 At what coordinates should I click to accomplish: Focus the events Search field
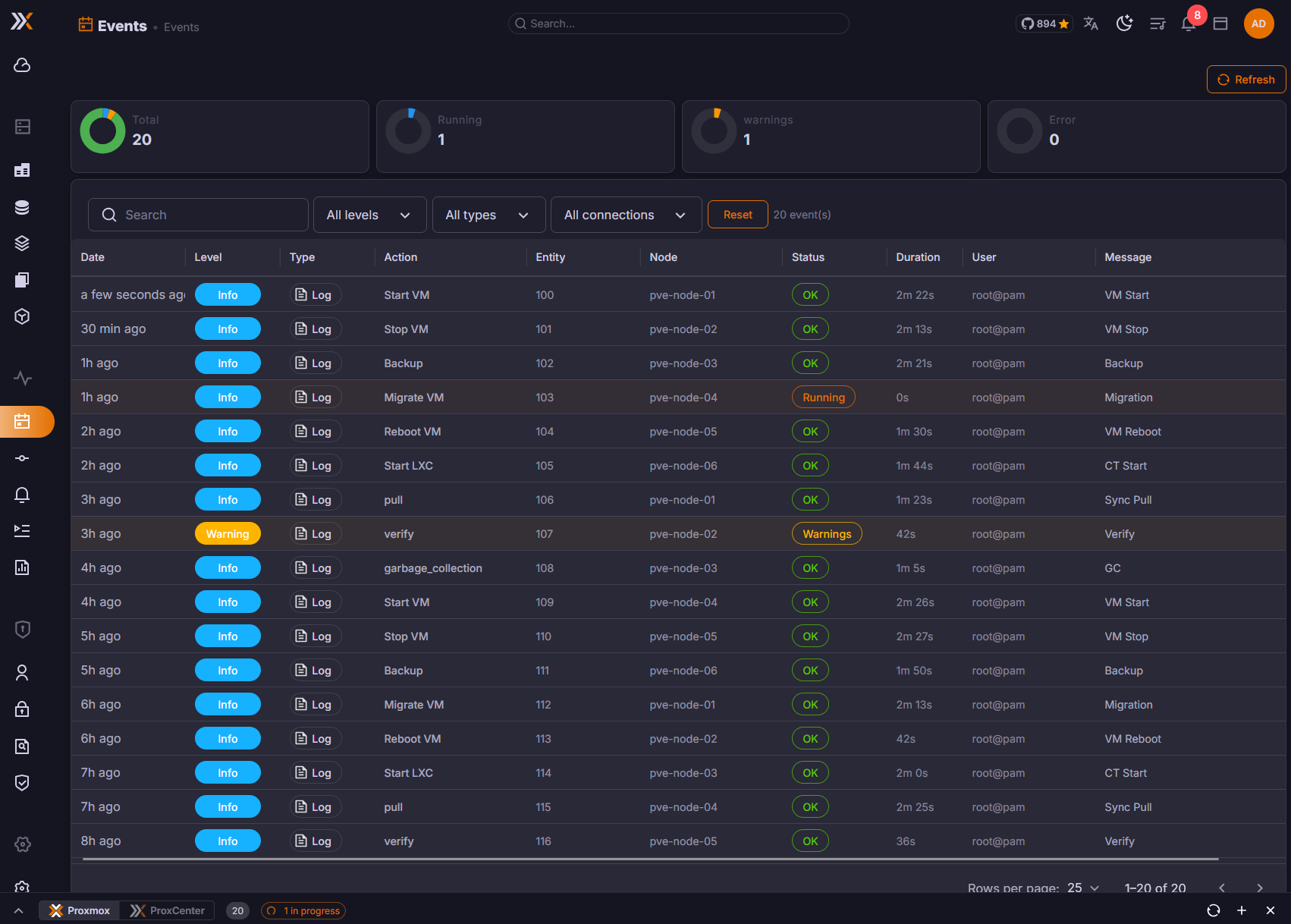[x=198, y=215]
